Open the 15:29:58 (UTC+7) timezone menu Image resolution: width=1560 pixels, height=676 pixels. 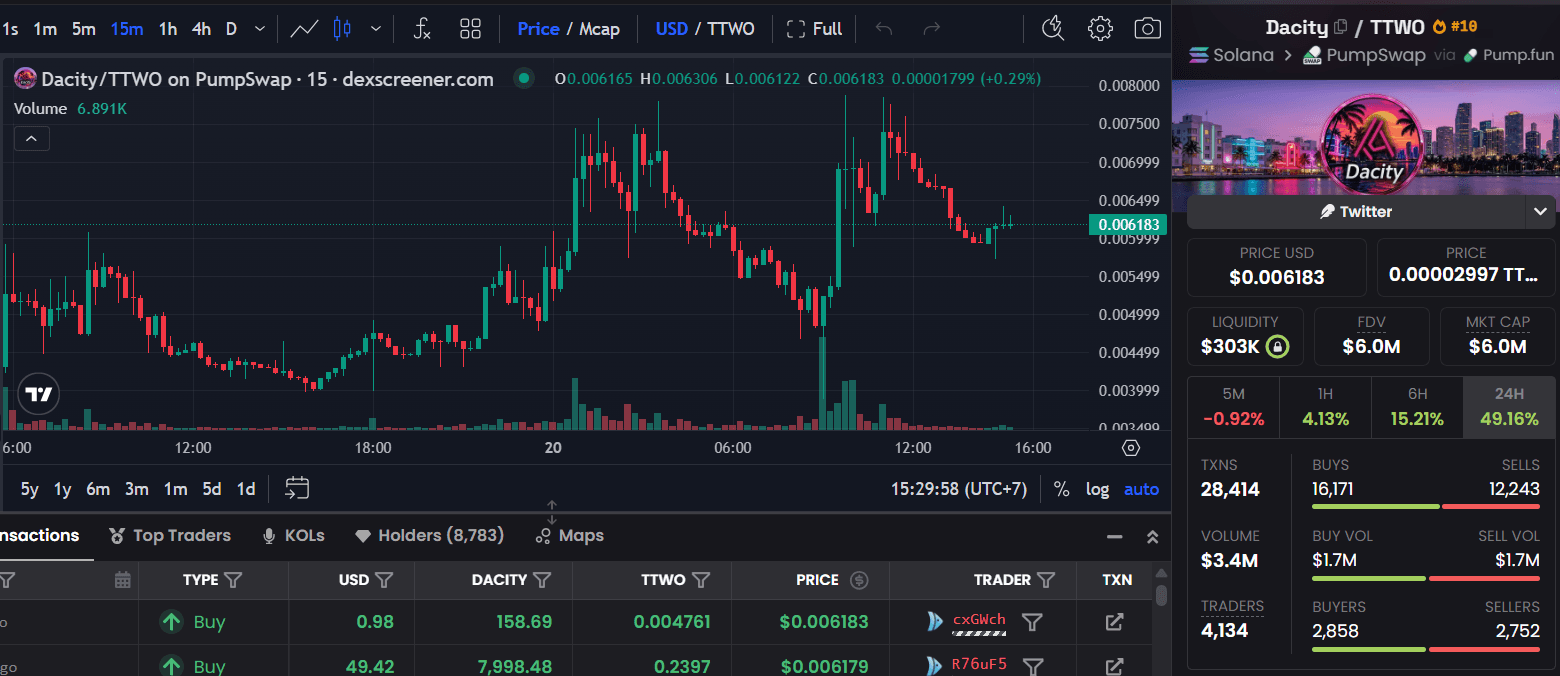959,489
